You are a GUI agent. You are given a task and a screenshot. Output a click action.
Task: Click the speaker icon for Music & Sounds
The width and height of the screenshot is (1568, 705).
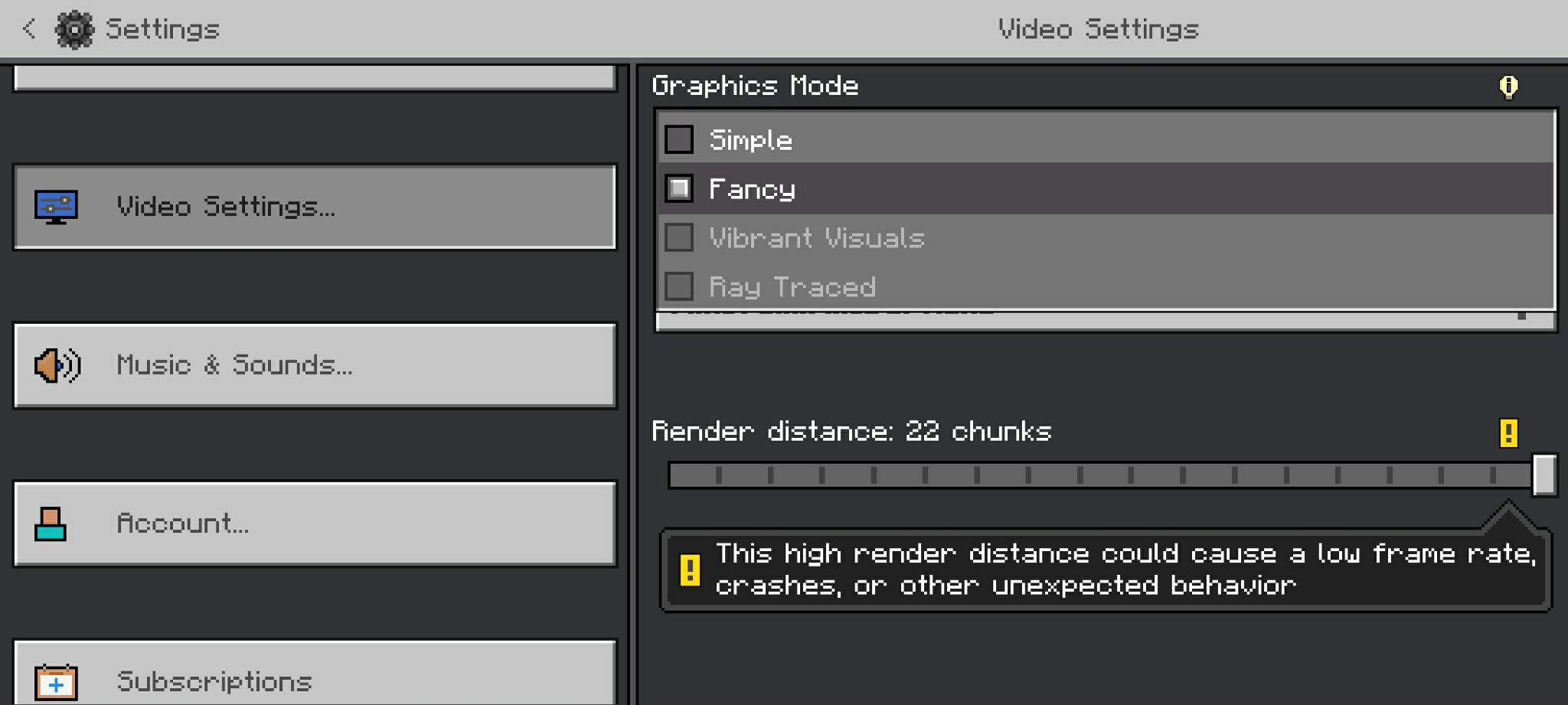(57, 365)
